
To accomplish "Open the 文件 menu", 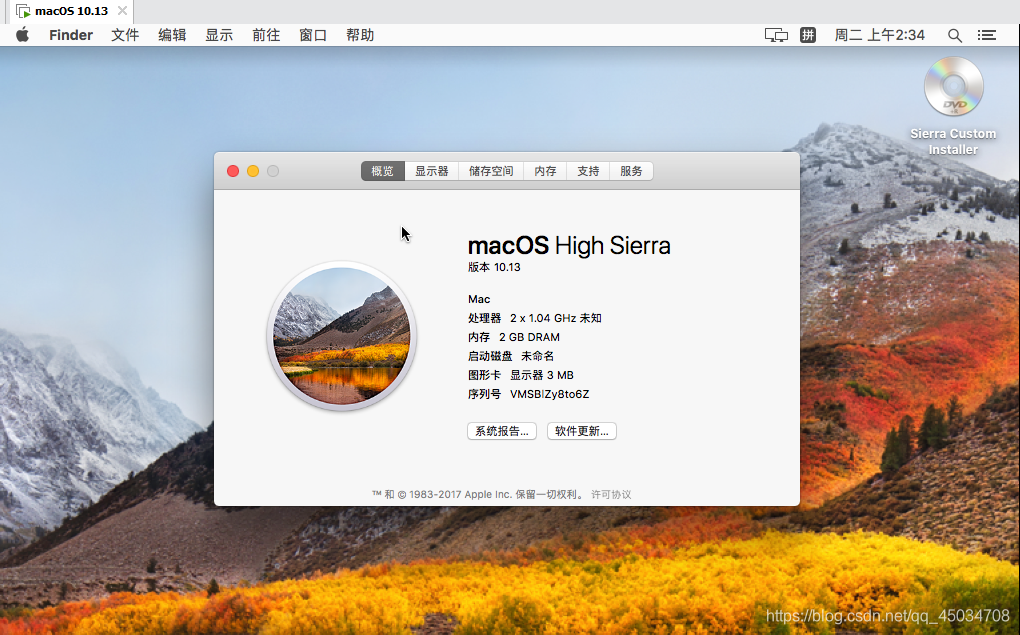I will pos(125,35).
